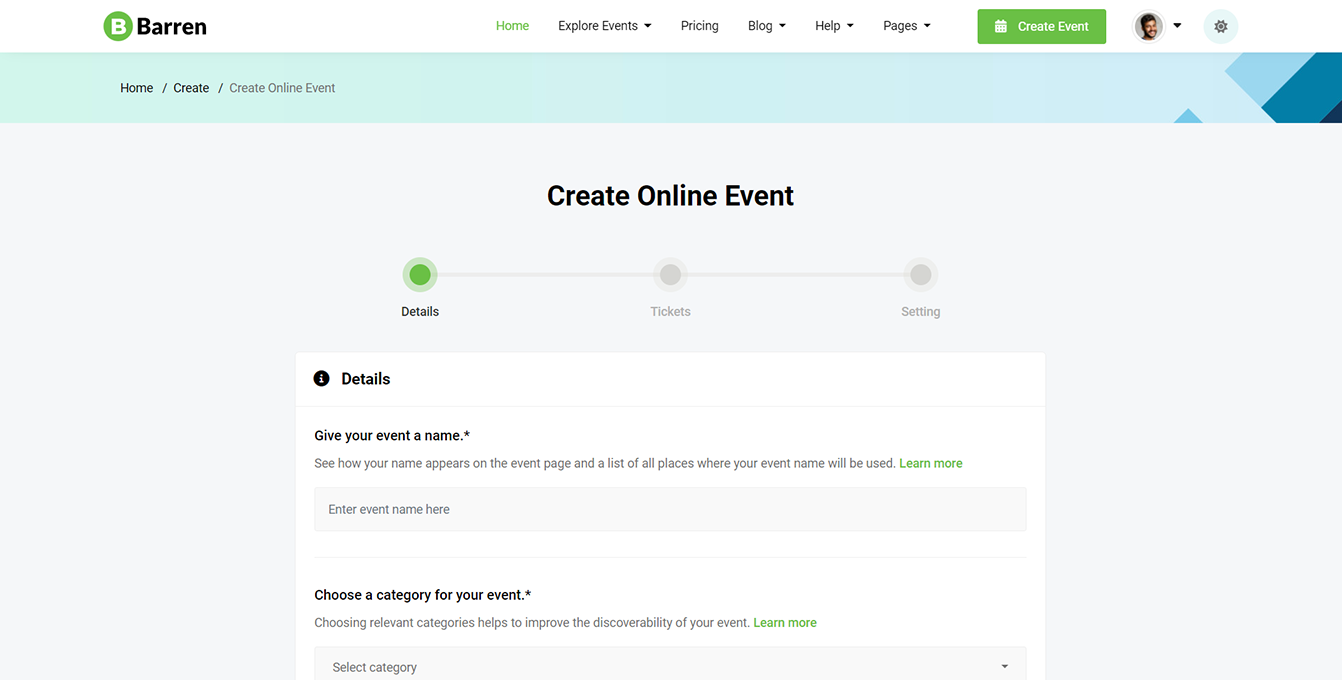Click the Details info icon
1342x680 pixels.
321,379
